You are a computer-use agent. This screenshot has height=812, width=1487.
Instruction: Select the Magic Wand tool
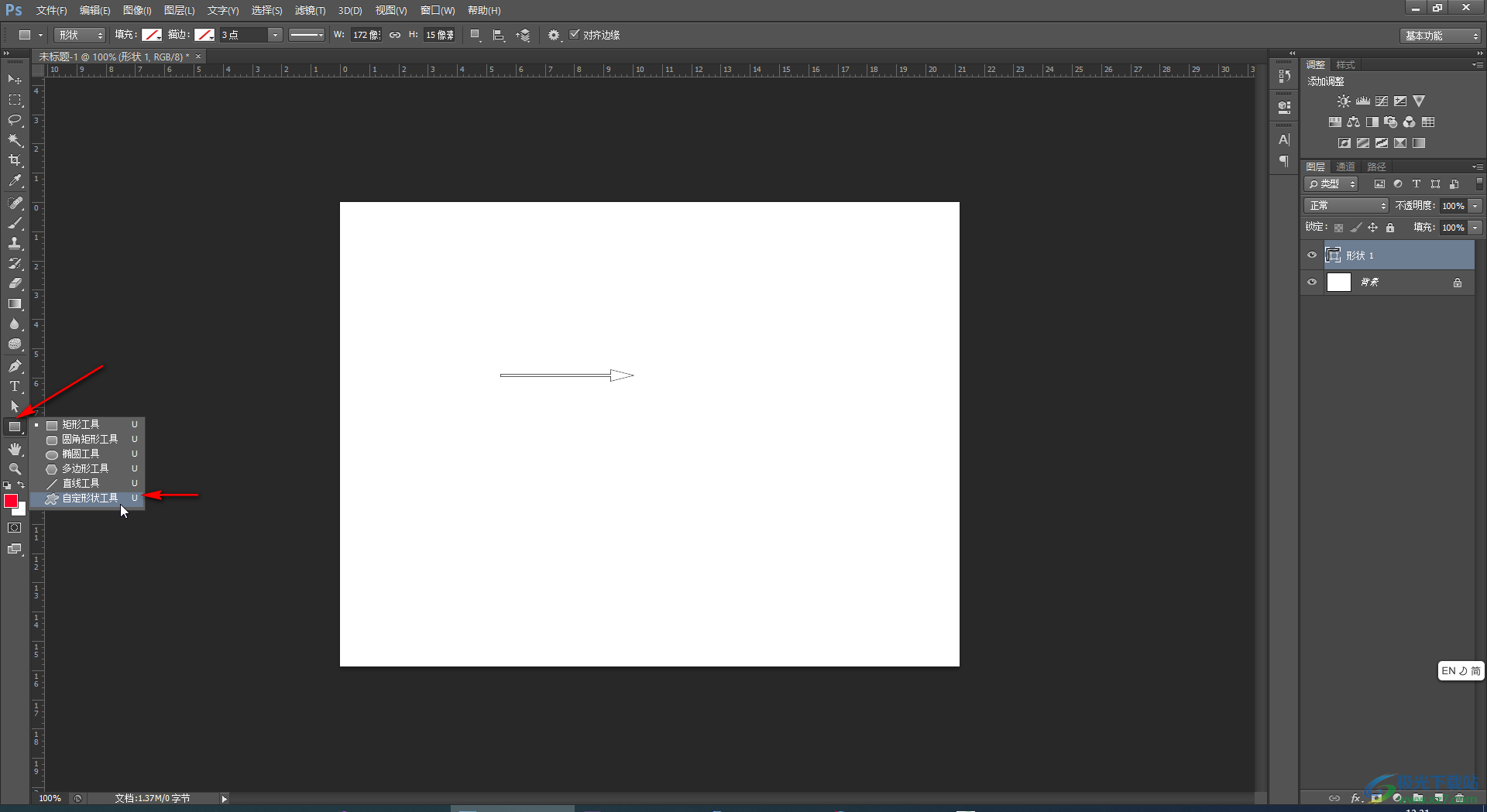pos(15,140)
